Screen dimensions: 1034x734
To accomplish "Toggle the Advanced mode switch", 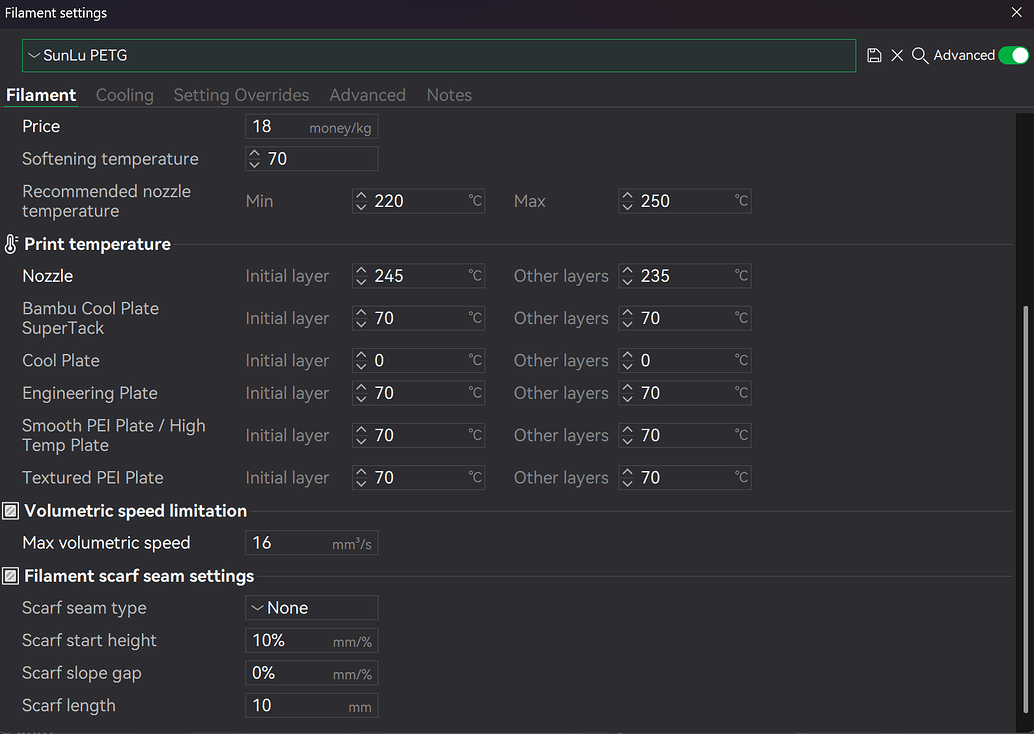I will (1014, 55).
